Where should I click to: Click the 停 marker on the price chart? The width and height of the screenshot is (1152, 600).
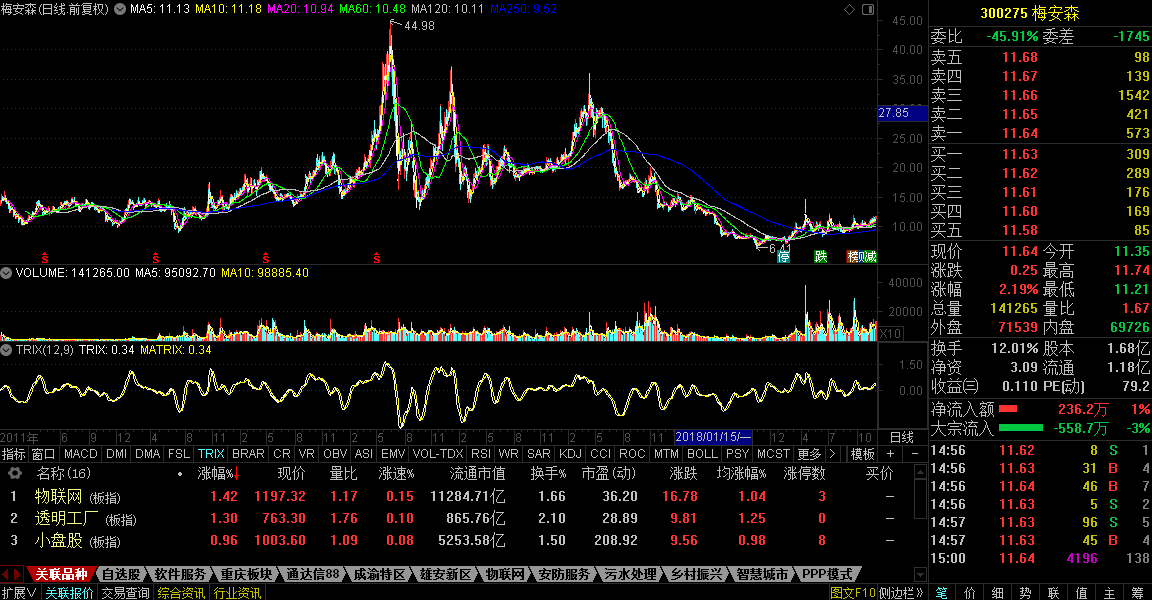pyautogui.click(x=784, y=257)
